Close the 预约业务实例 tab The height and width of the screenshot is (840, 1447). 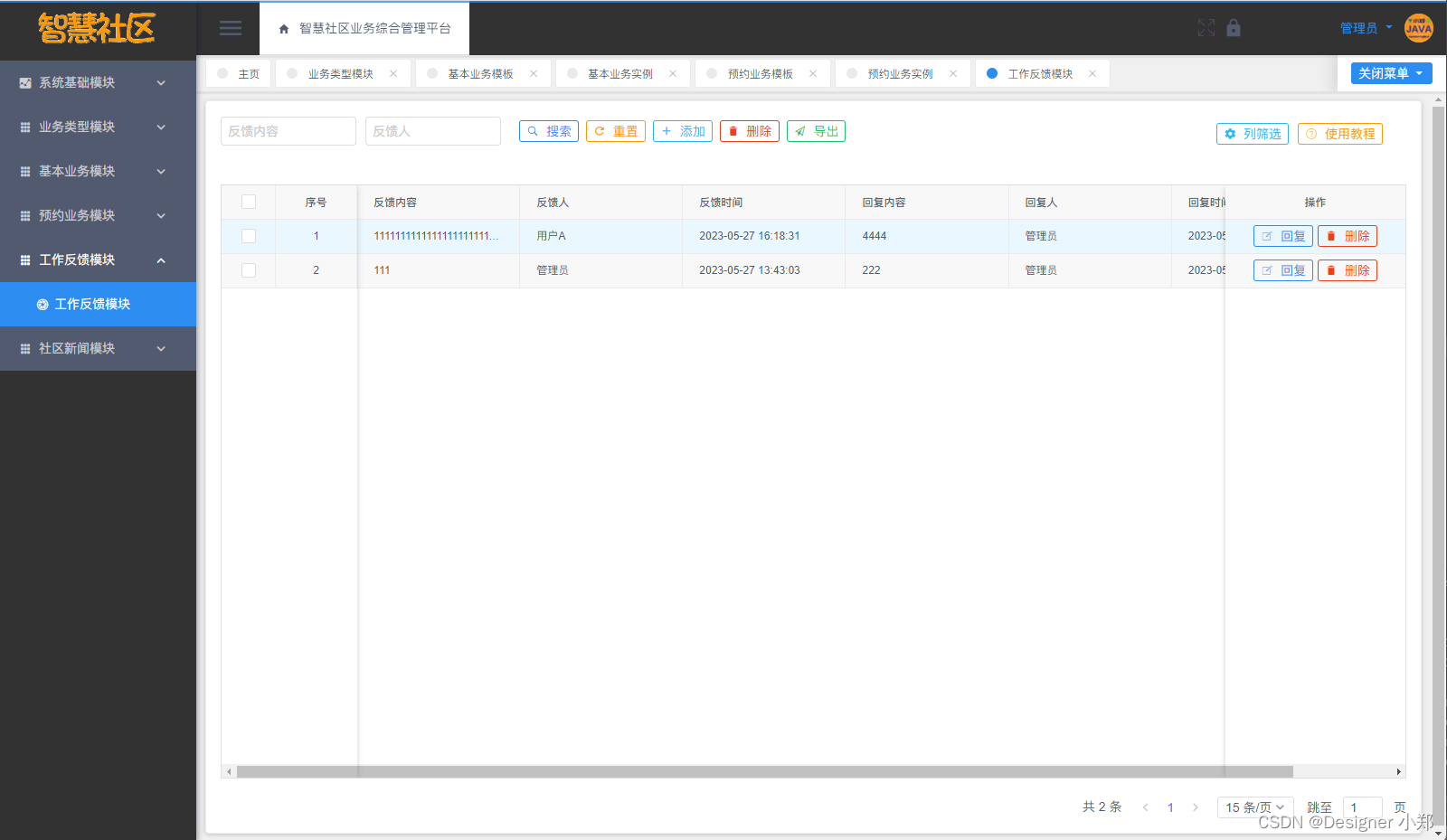pyautogui.click(x=953, y=74)
